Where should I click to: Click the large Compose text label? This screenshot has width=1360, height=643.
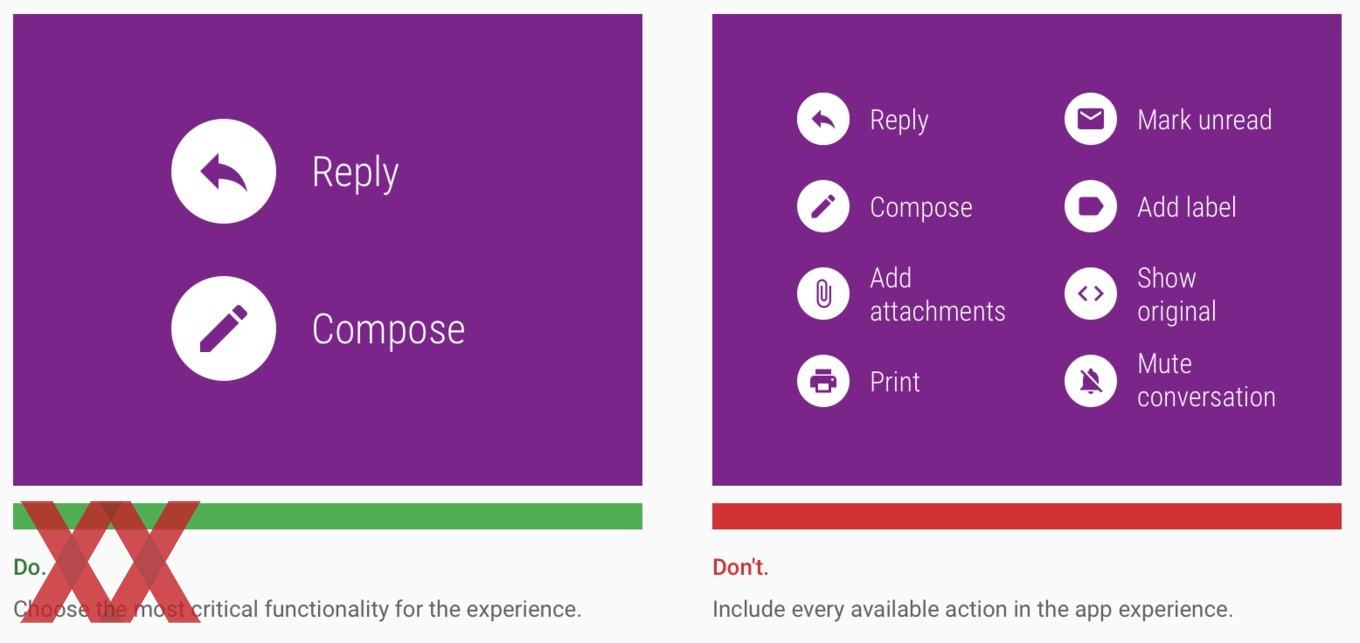(388, 331)
